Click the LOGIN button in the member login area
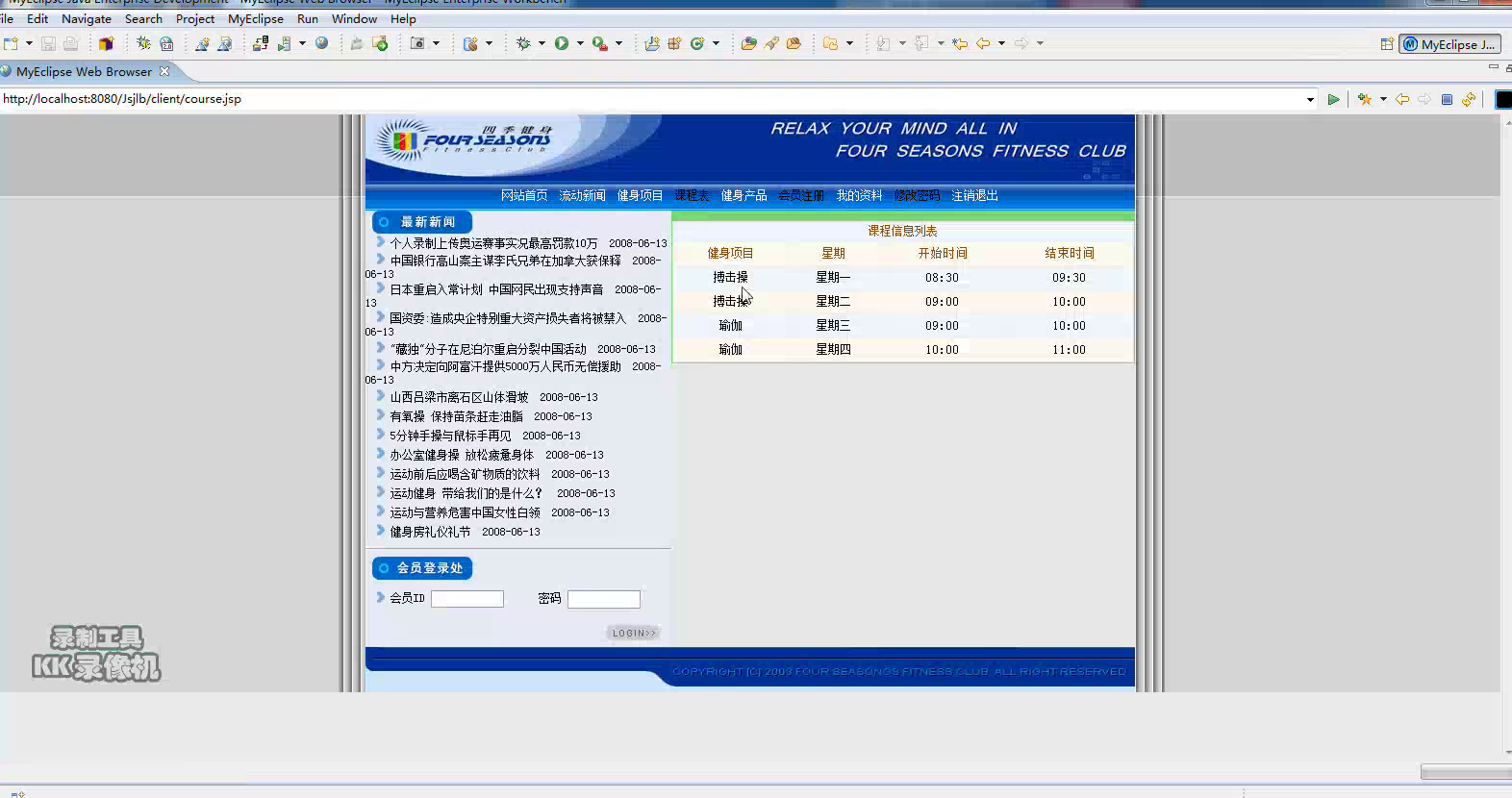This screenshot has width=1512, height=798. point(634,633)
